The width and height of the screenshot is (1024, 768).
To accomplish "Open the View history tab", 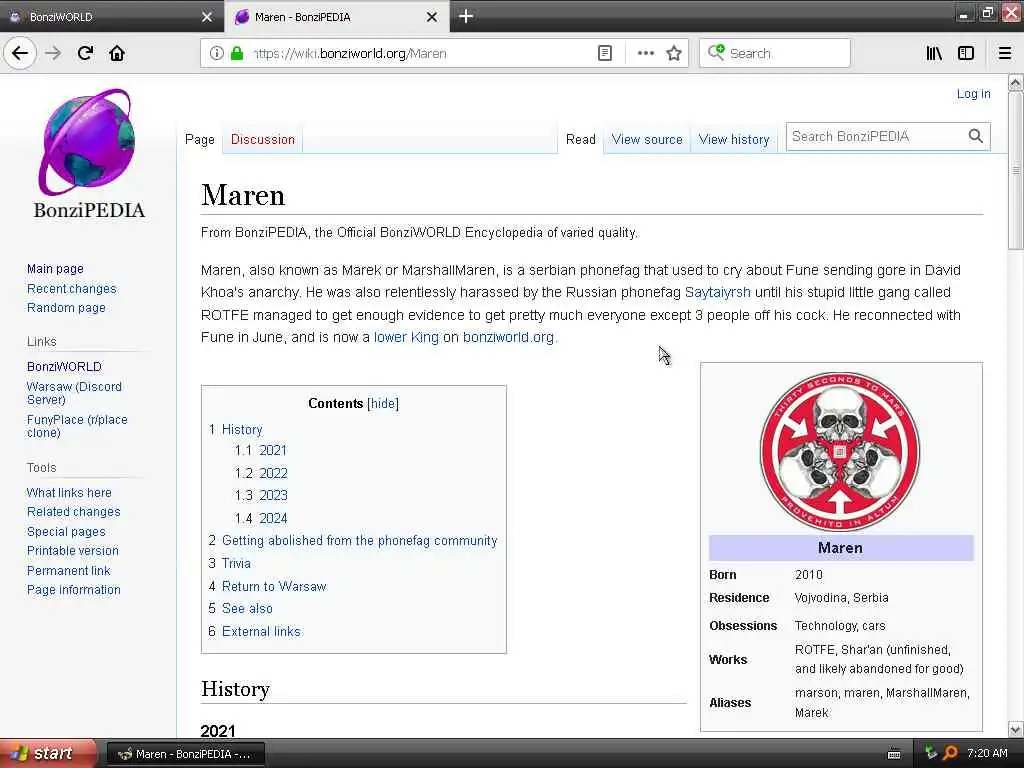I will coord(733,139).
